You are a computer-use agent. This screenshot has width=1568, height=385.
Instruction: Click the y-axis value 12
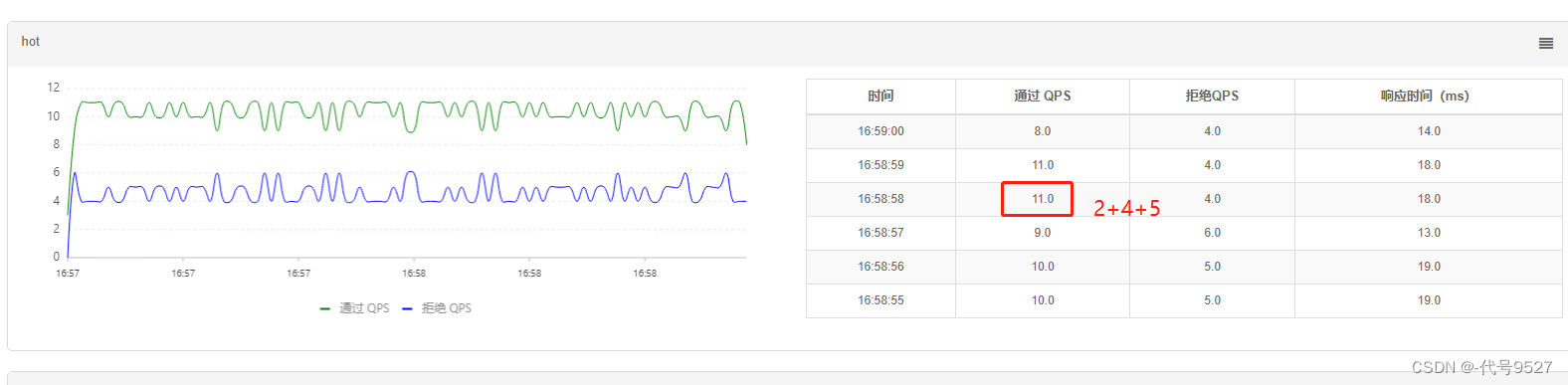point(53,88)
